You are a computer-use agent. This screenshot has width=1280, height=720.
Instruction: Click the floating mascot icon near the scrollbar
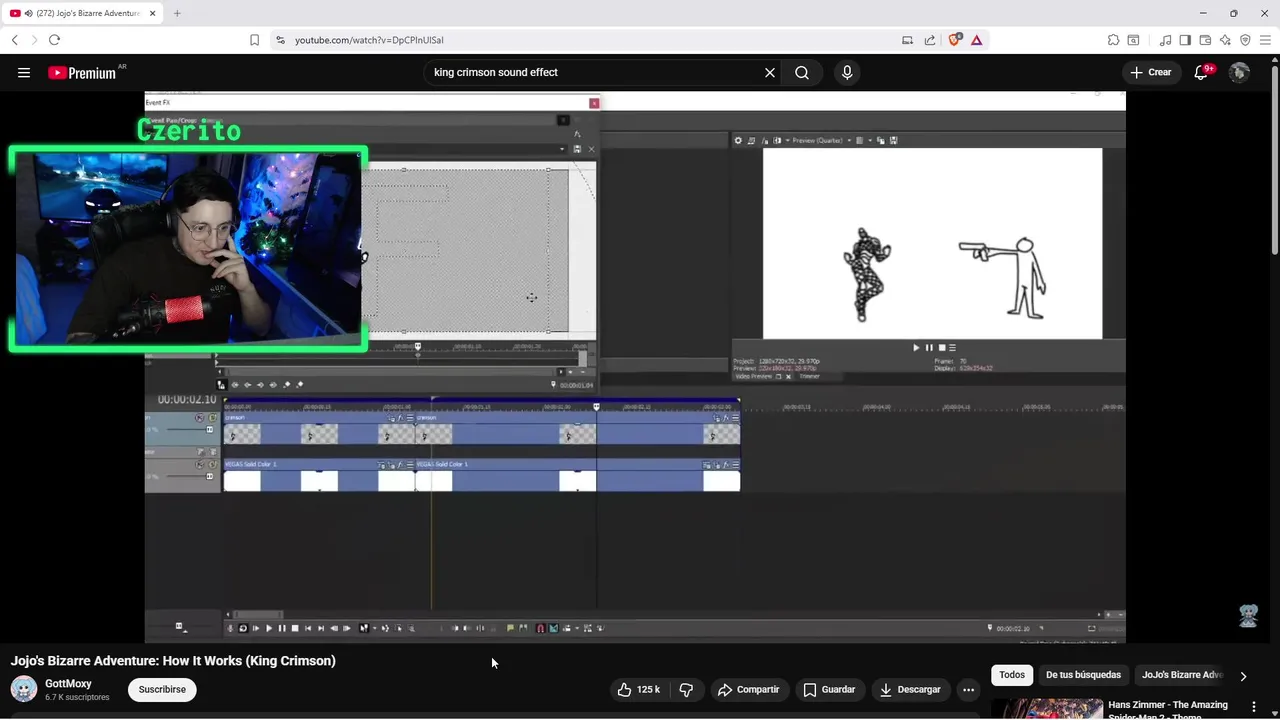tap(1248, 615)
